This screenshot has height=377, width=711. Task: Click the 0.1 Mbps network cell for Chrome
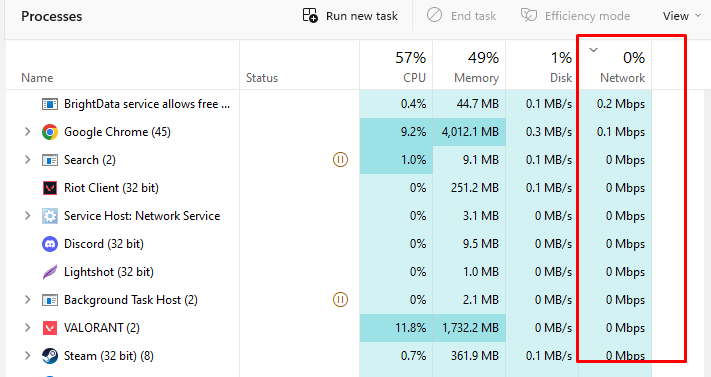coord(615,132)
